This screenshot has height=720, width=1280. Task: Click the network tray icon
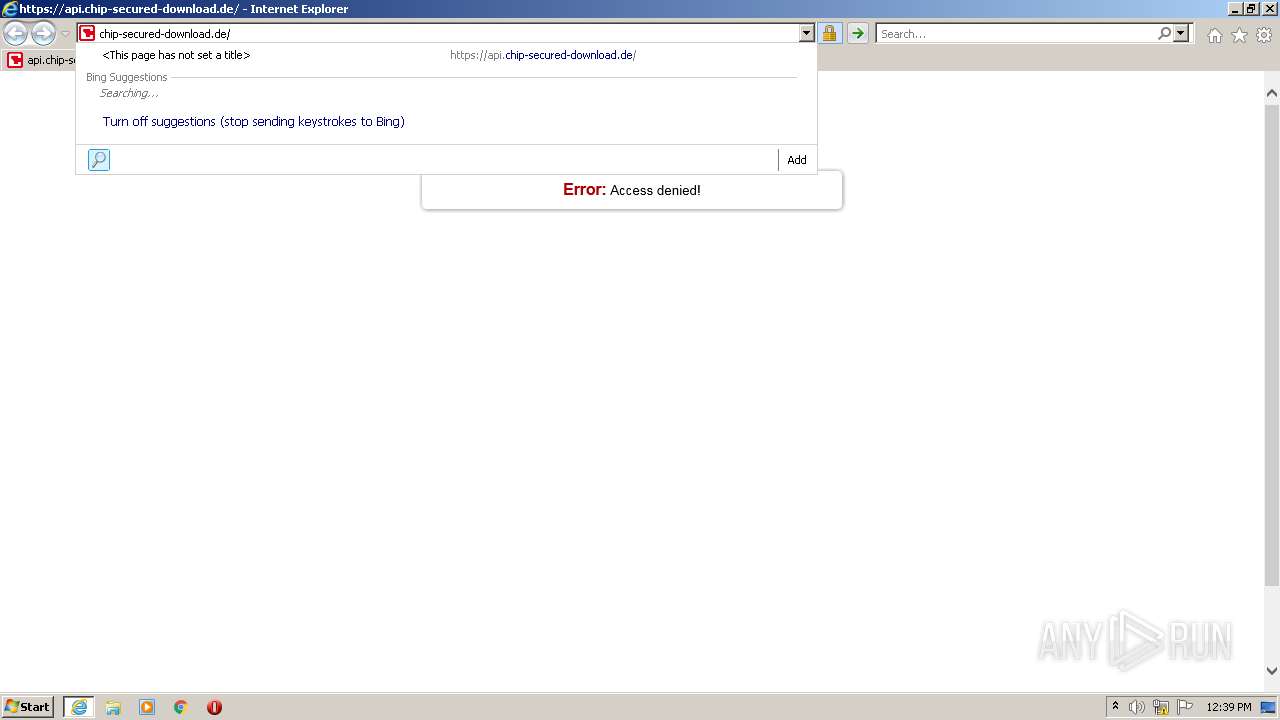point(1161,707)
